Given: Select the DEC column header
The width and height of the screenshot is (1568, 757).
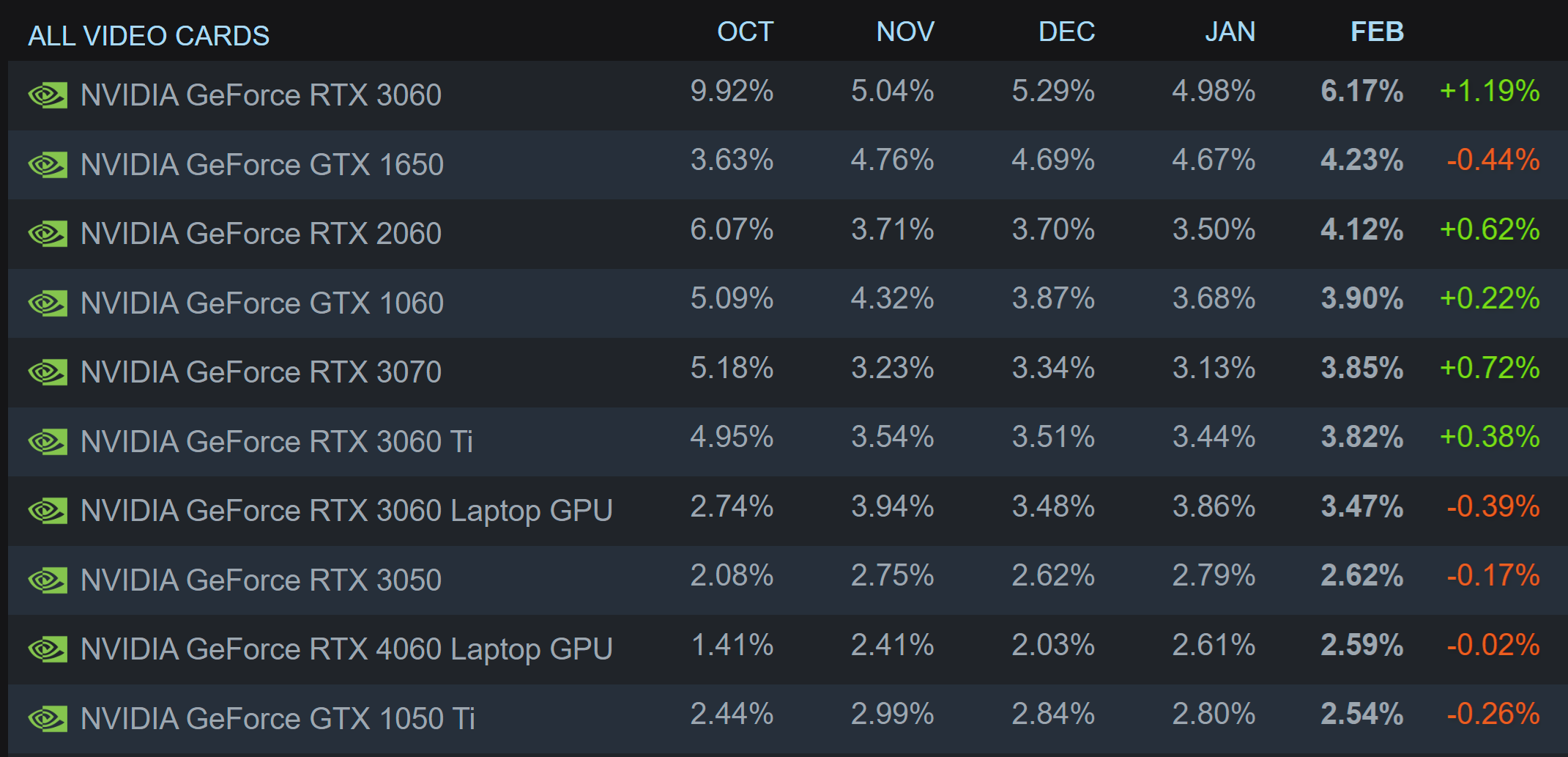Looking at the screenshot, I should [x=1066, y=32].
